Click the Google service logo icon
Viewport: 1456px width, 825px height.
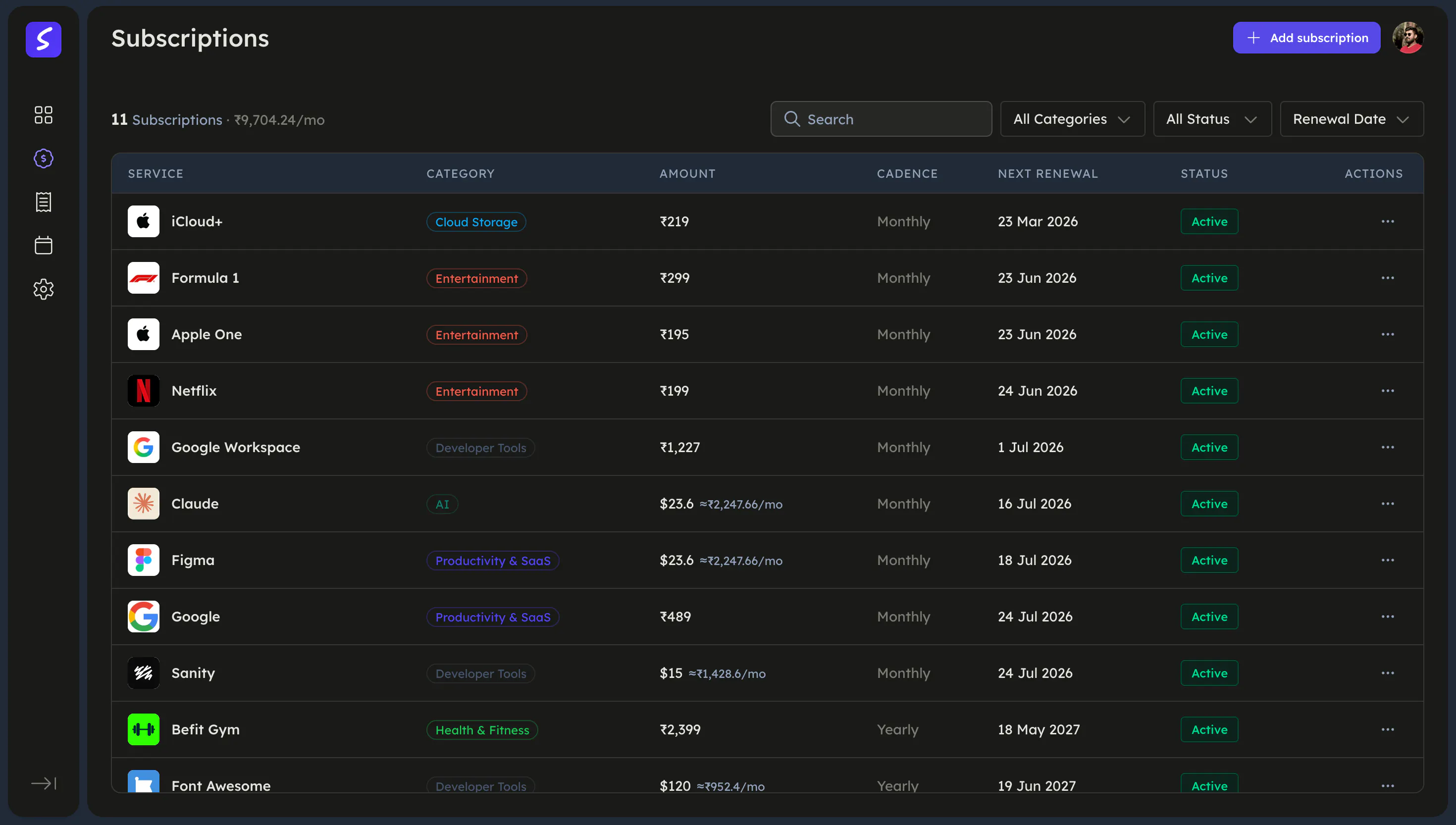143,617
